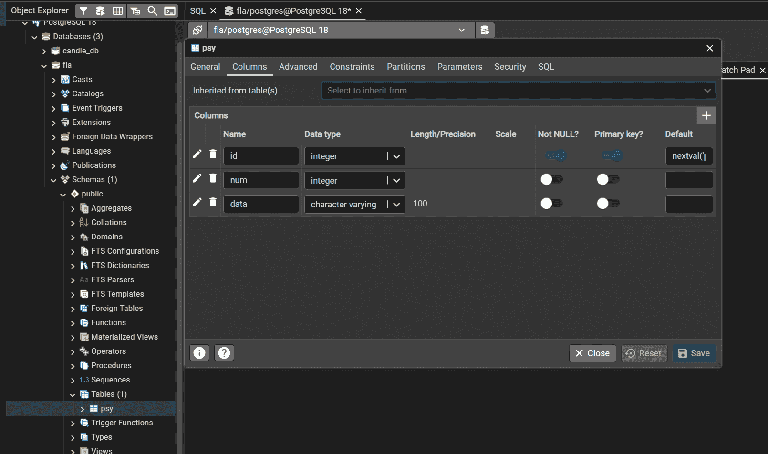Select Trigger Functions in the tree
The height and width of the screenshot is (454, 768).
pyautogui.click(x=122, y=423)
